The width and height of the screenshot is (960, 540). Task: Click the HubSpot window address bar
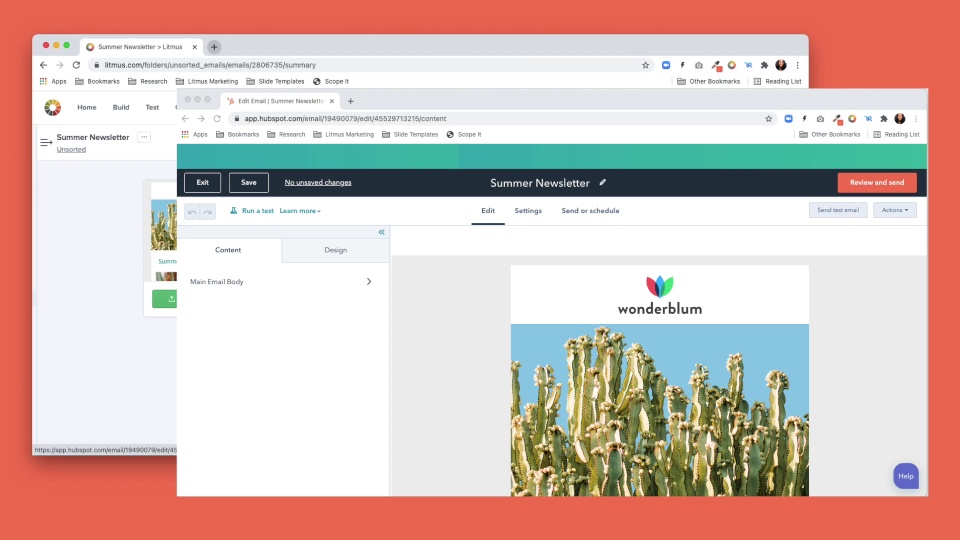click(502, 119)
